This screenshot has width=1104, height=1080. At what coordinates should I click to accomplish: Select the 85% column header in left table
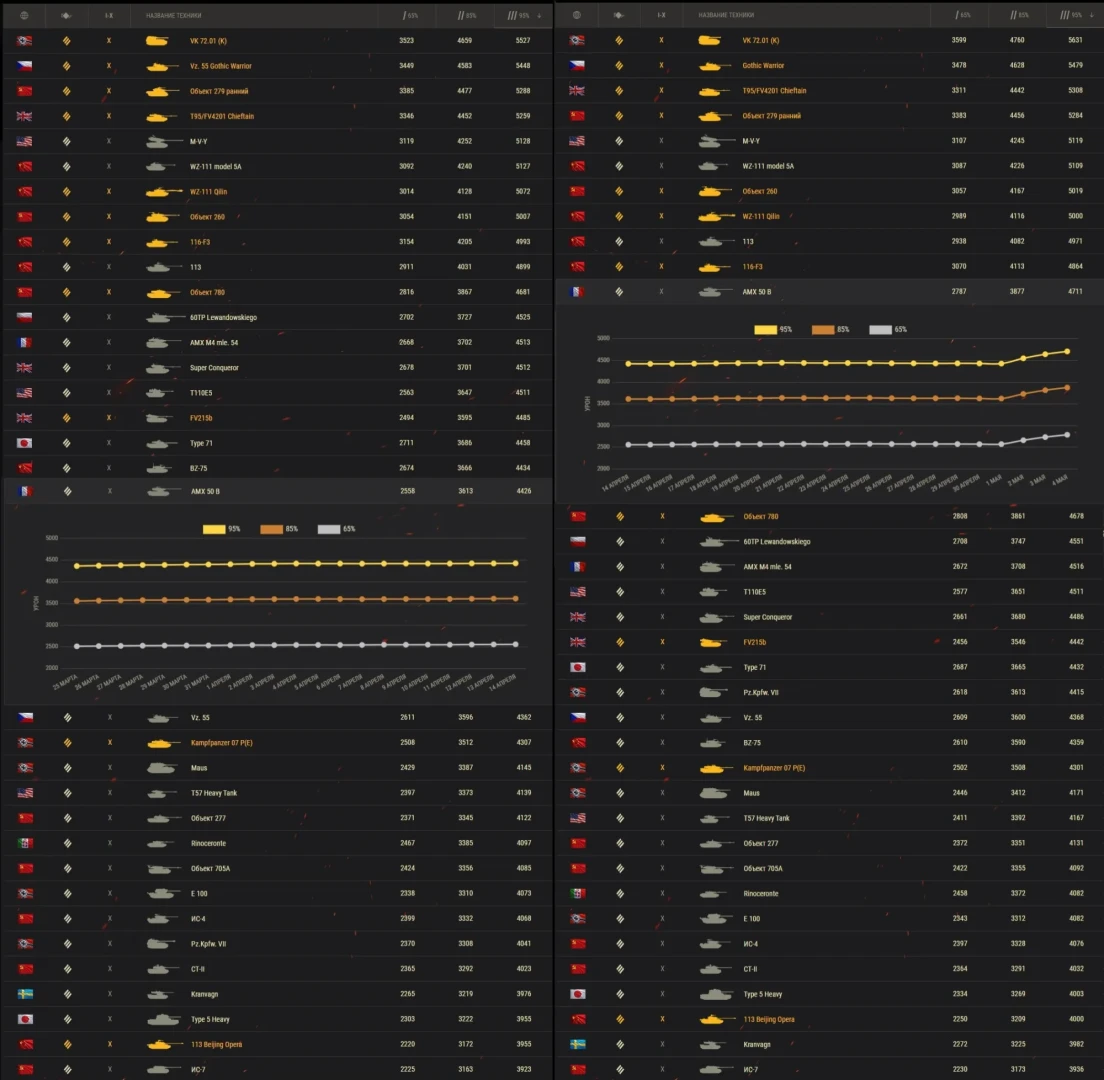coord(465,16)
